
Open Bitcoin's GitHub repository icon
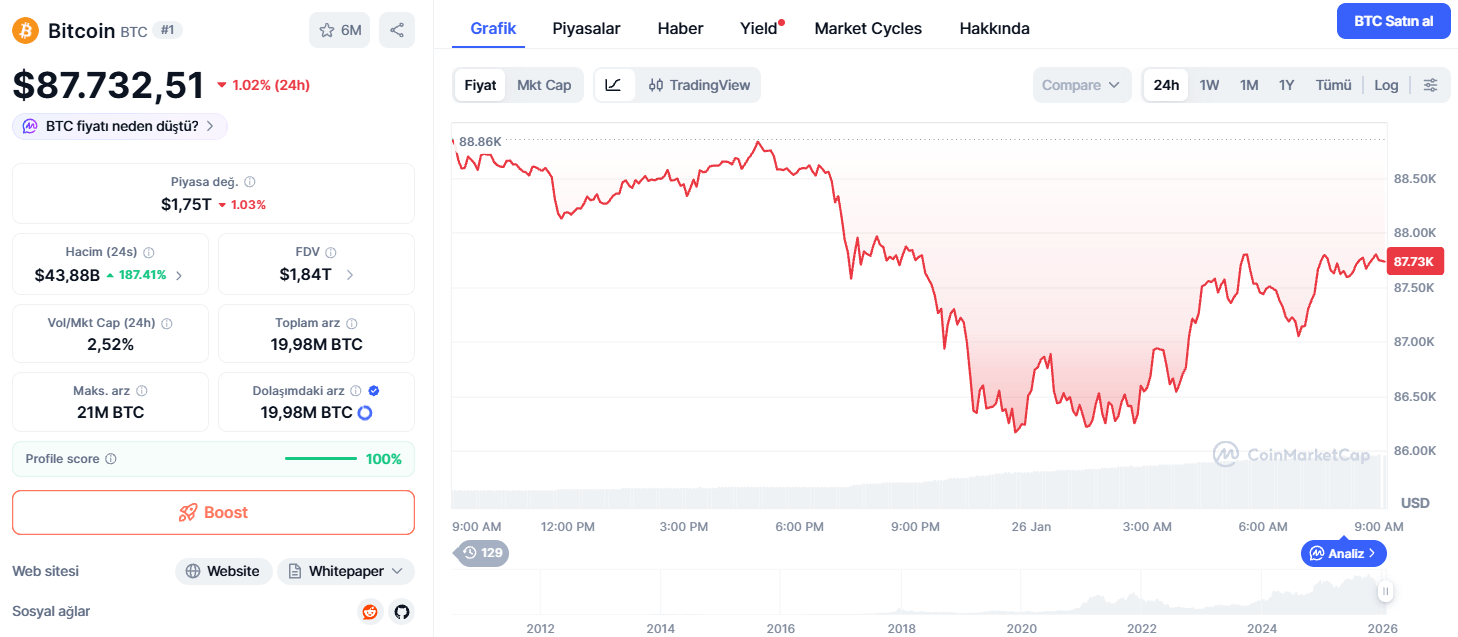pos(401,611)
